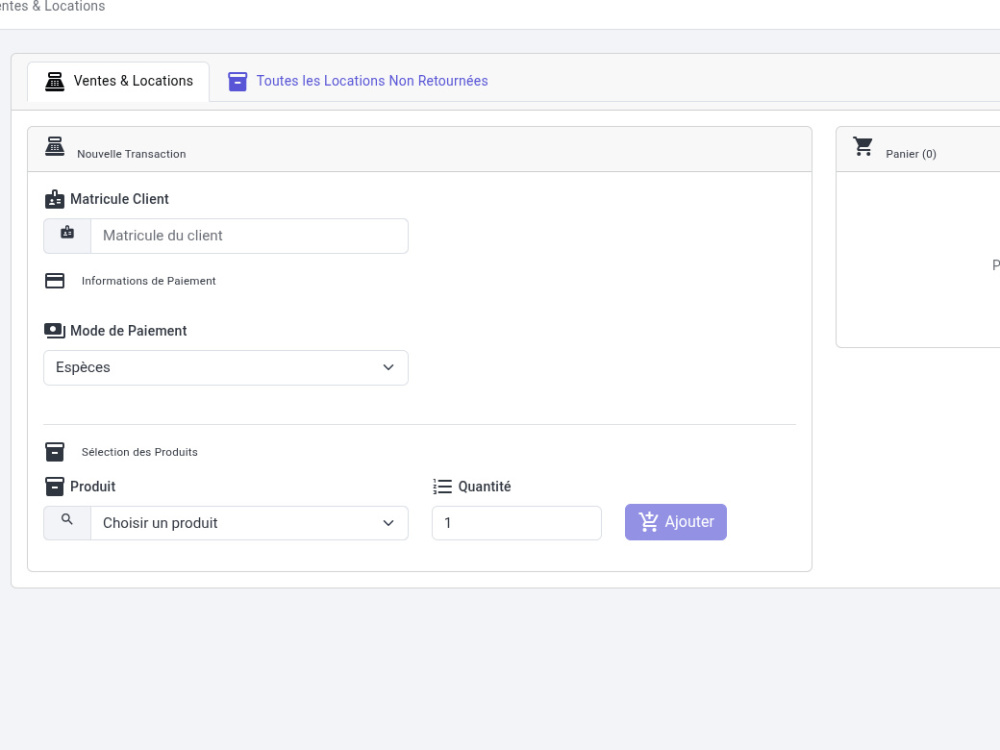Click the Quantité label text
This screenshot has height=750, width=1000.
(x=485, y=487)
